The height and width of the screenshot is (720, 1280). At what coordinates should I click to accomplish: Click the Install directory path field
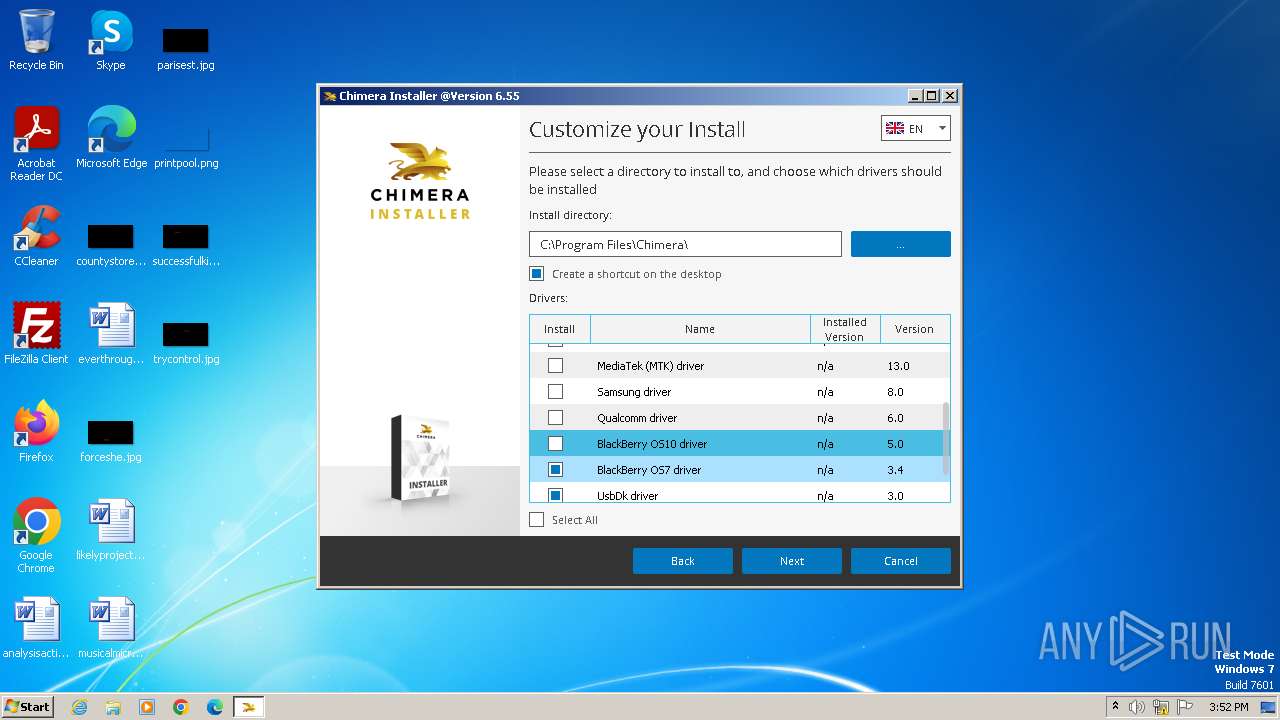(x=685, y=244)
